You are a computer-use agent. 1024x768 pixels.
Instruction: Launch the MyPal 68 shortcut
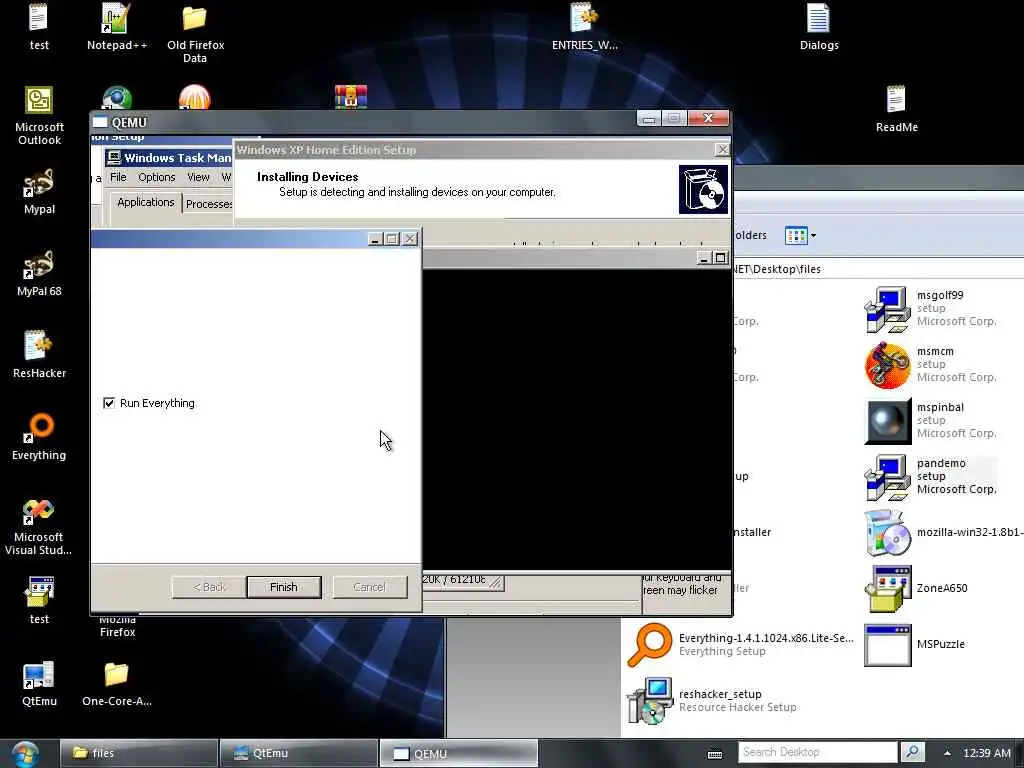tap(39, 273)
